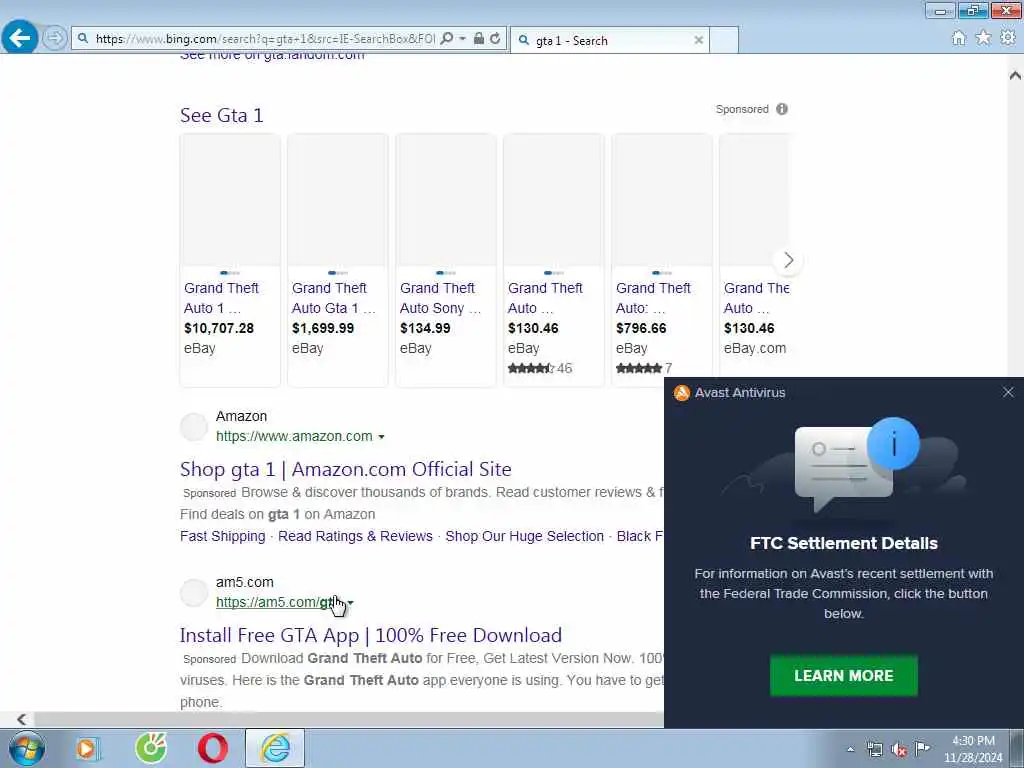
Task: Refresh the page with reload icon
Action: 495,39
